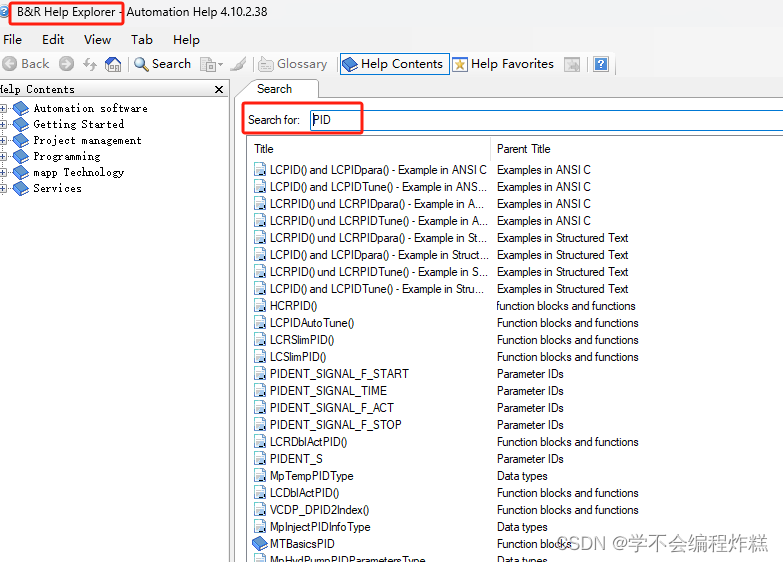Open the MpInjectPIDInfoType result
The width and height of the screenshot is (783, 562).
point(320,527)
